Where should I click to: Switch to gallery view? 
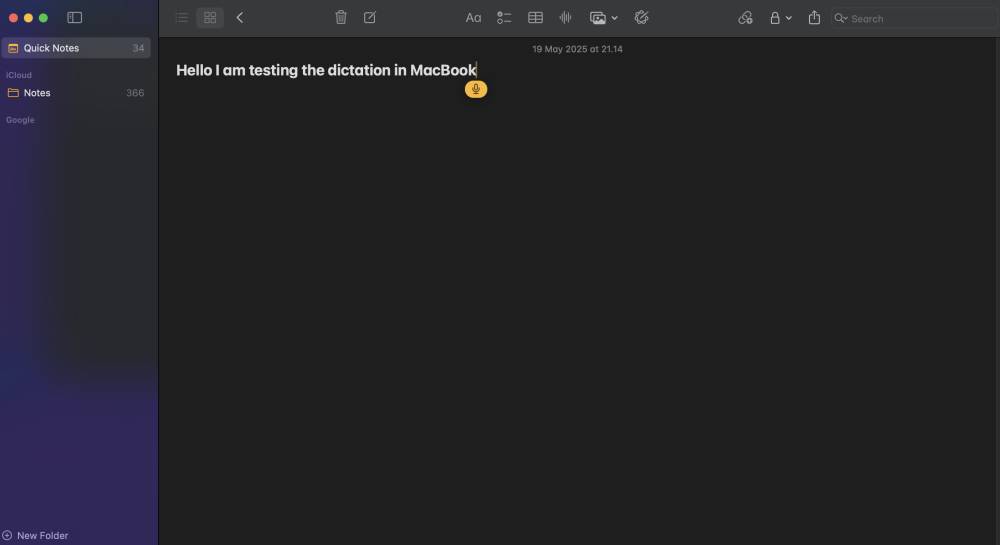pos(210,18)
